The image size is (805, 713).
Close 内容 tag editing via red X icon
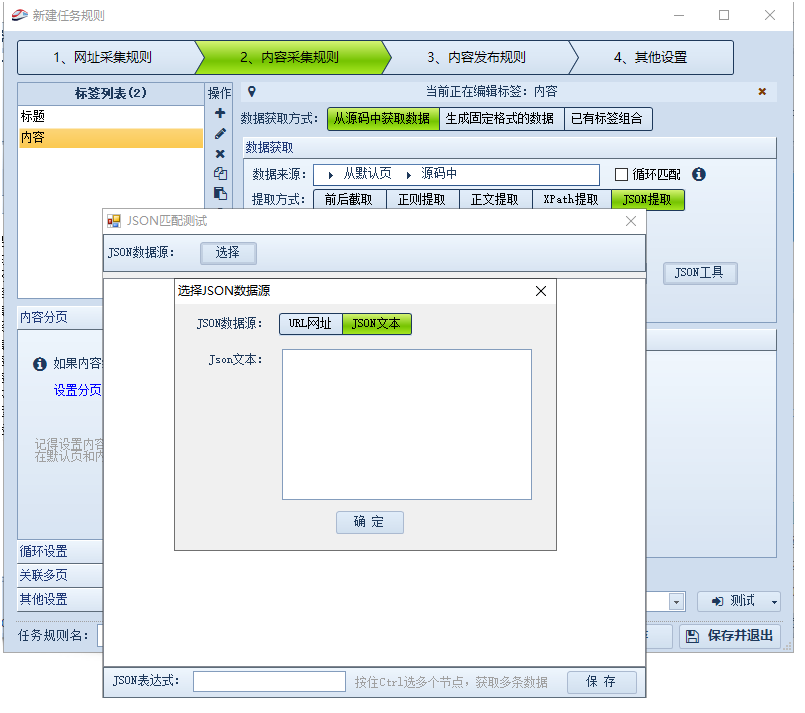tap(762, 91)
